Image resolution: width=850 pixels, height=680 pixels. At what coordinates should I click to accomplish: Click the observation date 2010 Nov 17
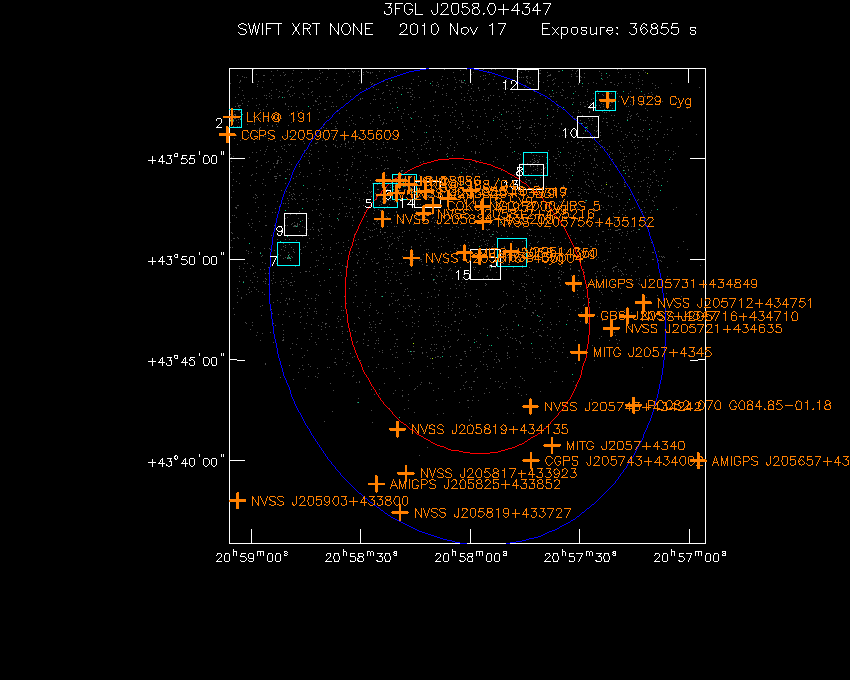click(x=452, y=29)
